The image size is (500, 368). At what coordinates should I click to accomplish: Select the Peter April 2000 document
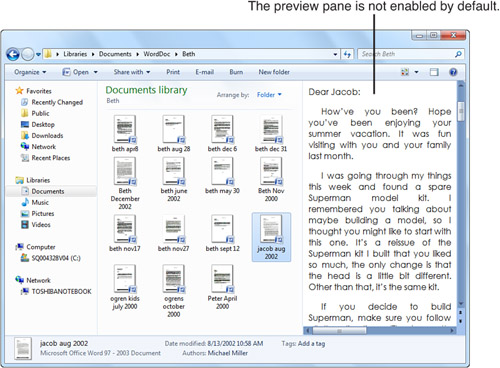point(222,287)
